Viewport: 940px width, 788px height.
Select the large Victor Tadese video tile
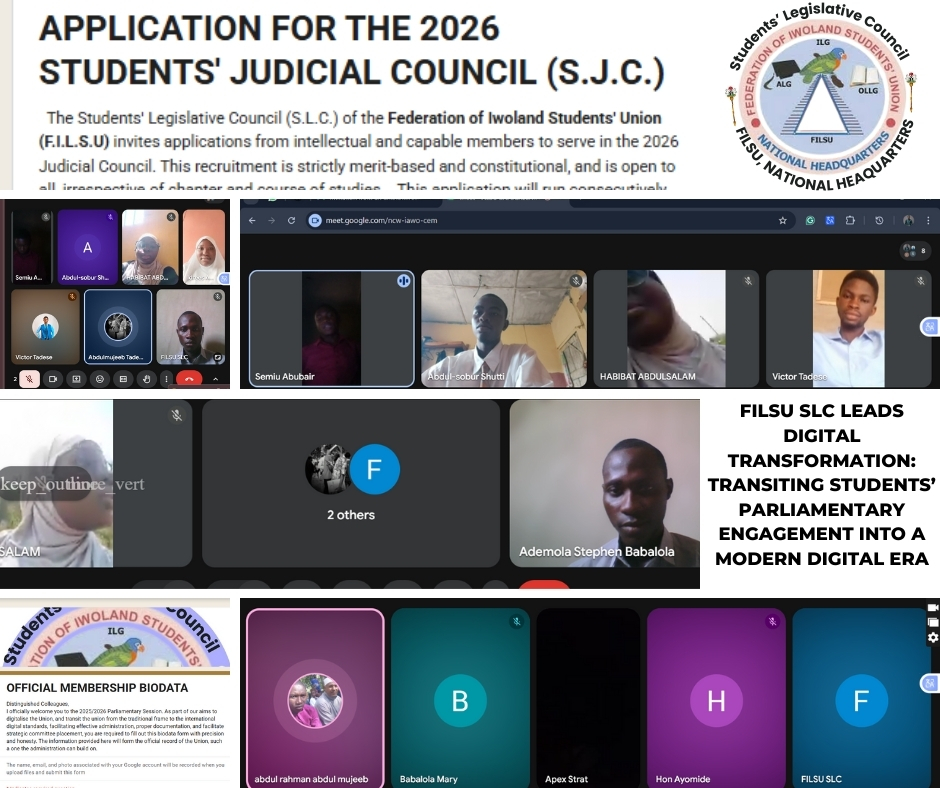(x=849, y=329)
